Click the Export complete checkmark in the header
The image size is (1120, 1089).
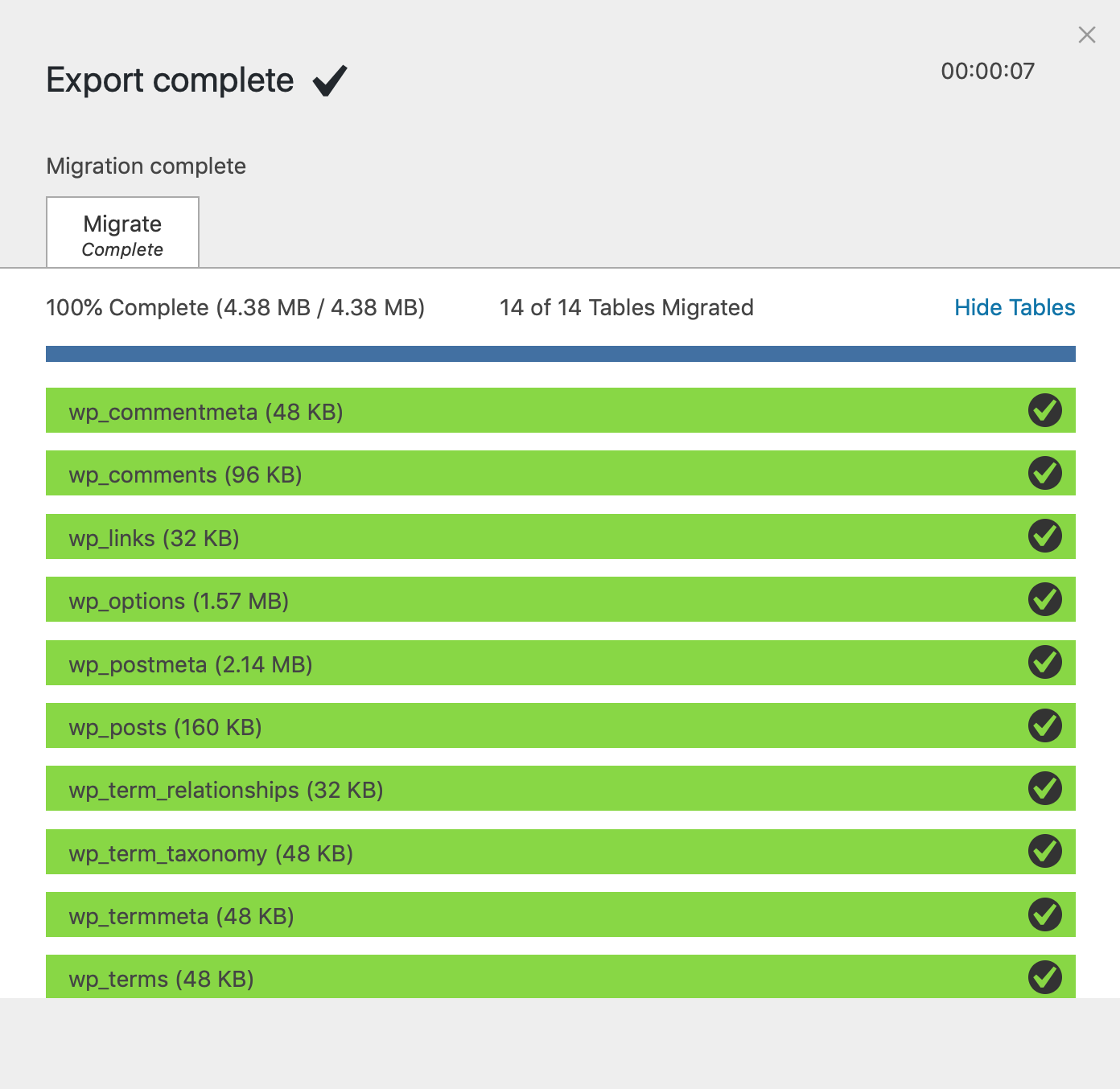330,80
